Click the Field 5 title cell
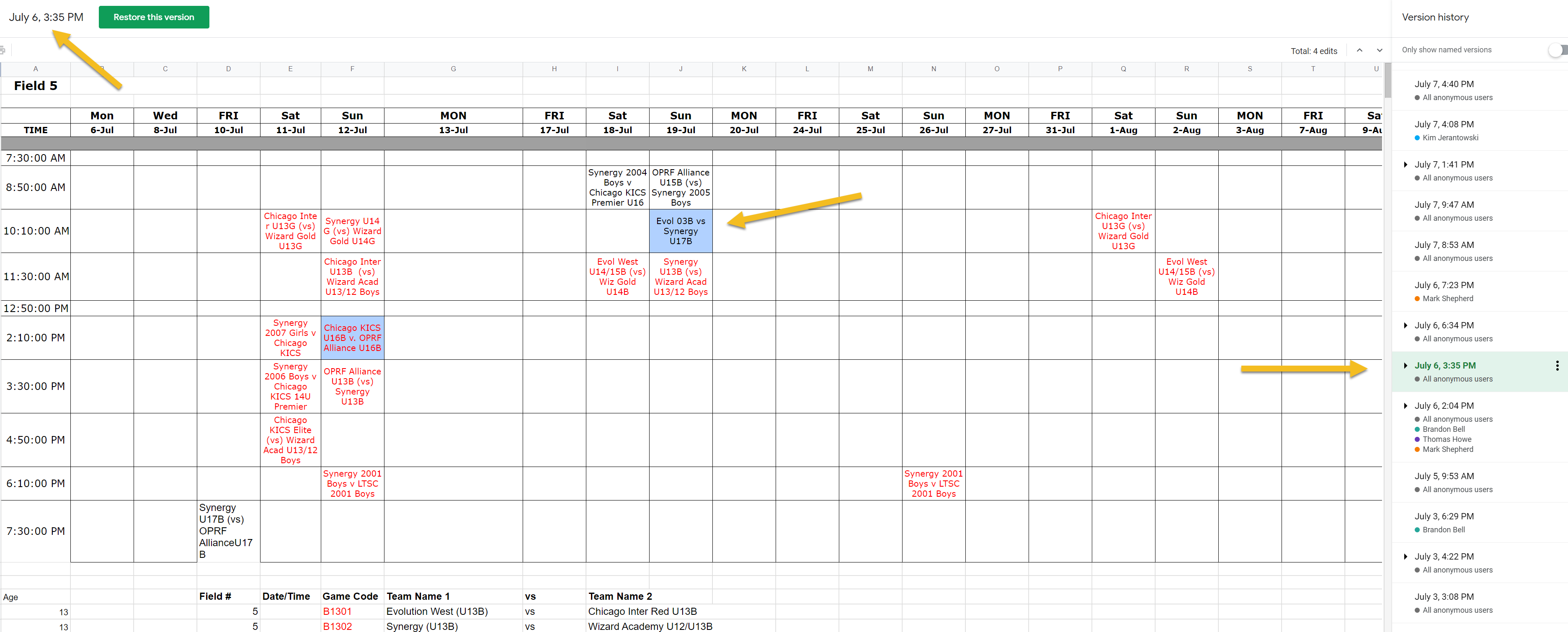The height and width of the screenshot is (632, 1568). [x=35, y=86]
